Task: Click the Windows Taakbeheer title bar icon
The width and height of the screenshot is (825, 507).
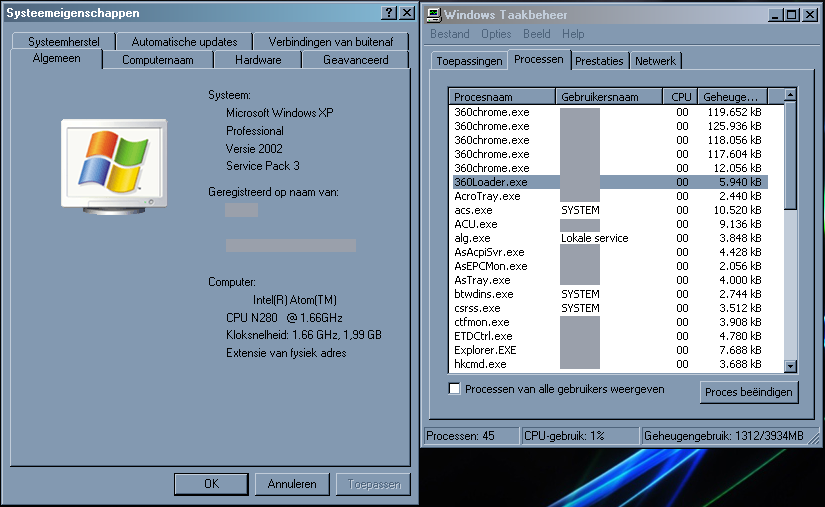Action: tap(434, 15)
